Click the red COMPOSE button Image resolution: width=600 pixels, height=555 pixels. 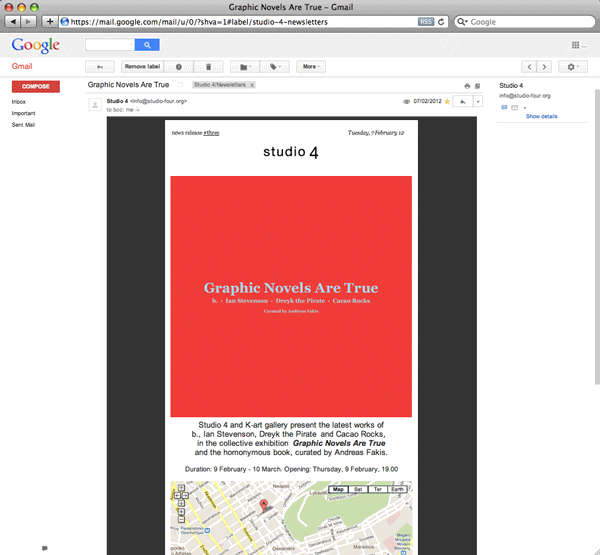[x=36, y=87]
